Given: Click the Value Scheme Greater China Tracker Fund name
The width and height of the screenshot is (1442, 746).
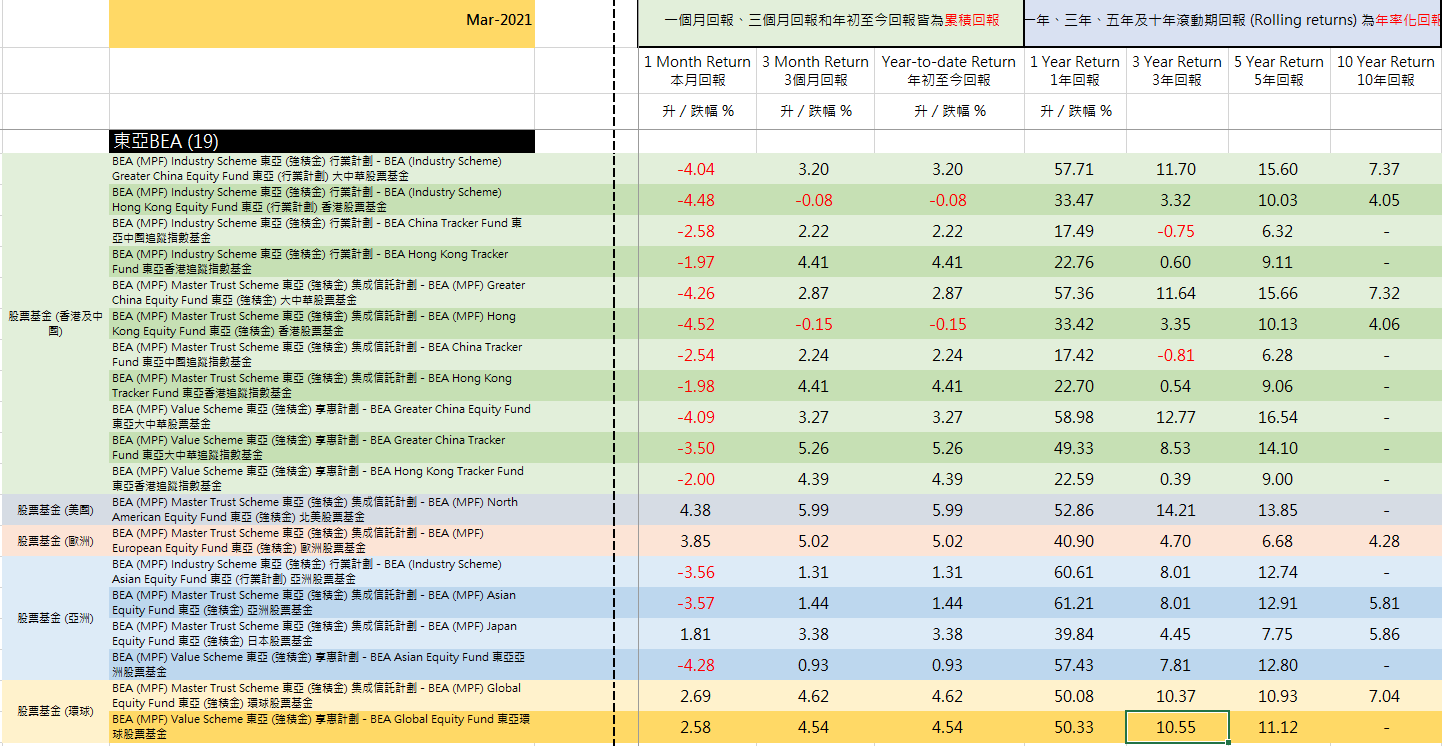Looking at the screenshot, I should (322, 448).
